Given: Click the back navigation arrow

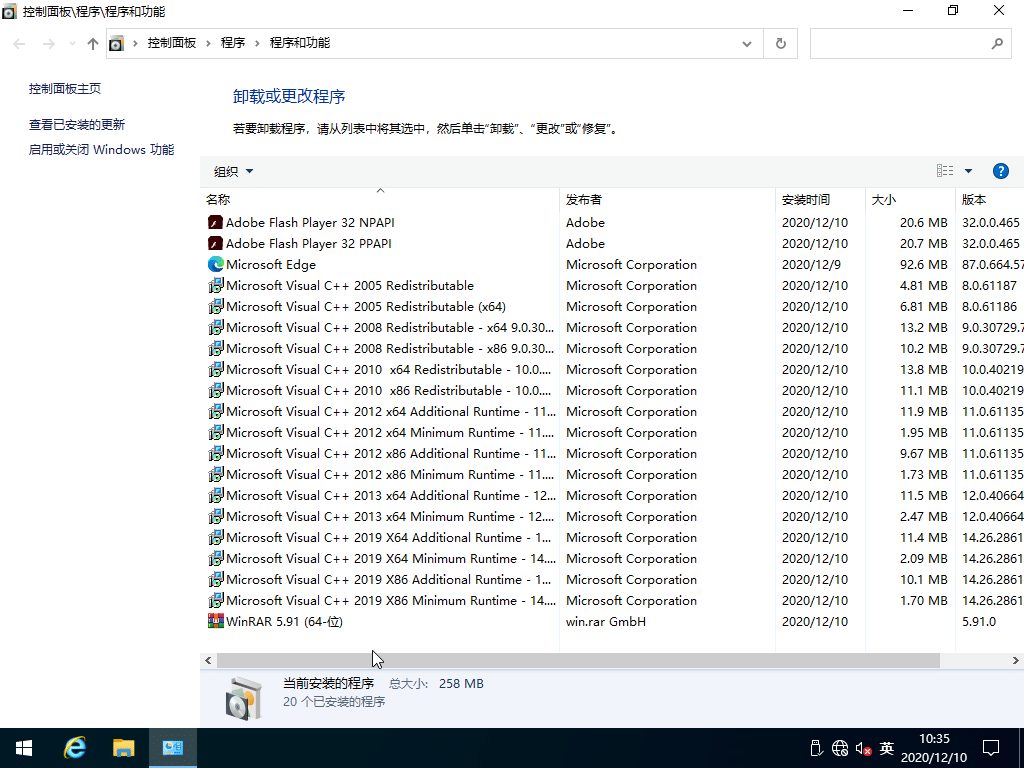Looking at the screenshot, I should (x=18, y=44).
